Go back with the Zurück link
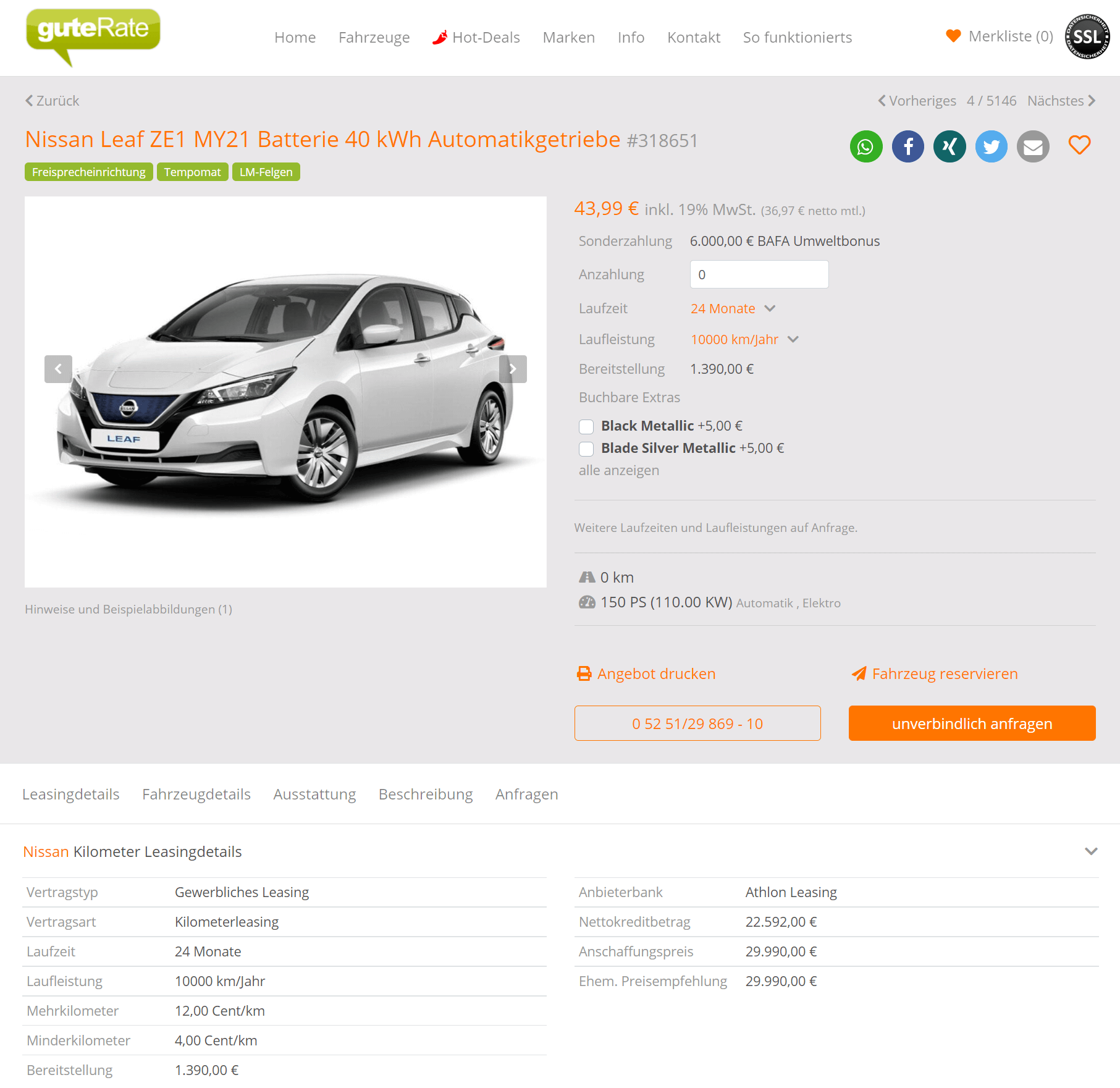The height and width of the screenshot is (1088, 1120). tap(52, 101)
